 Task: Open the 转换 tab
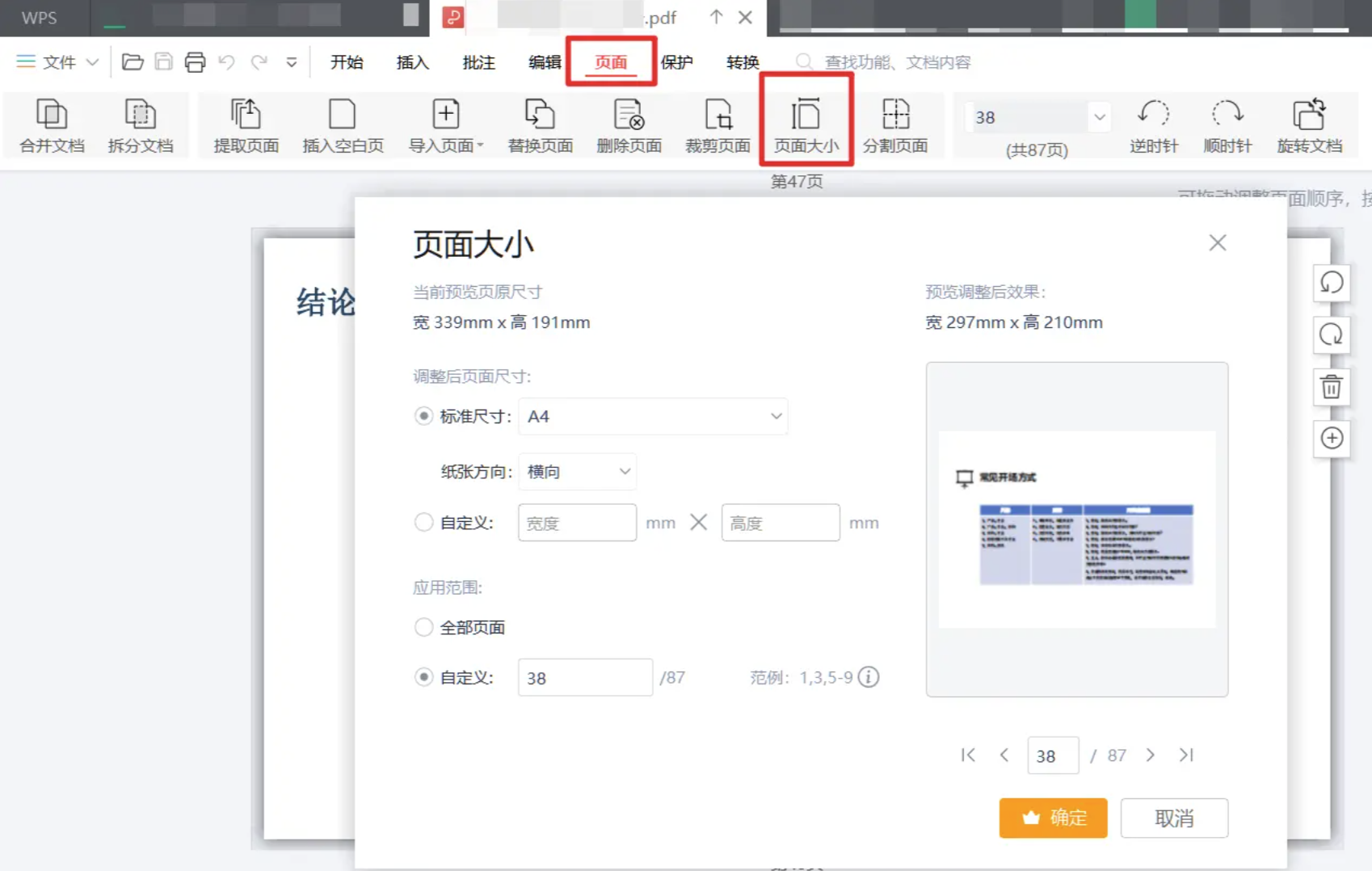(x=743, y=62)
